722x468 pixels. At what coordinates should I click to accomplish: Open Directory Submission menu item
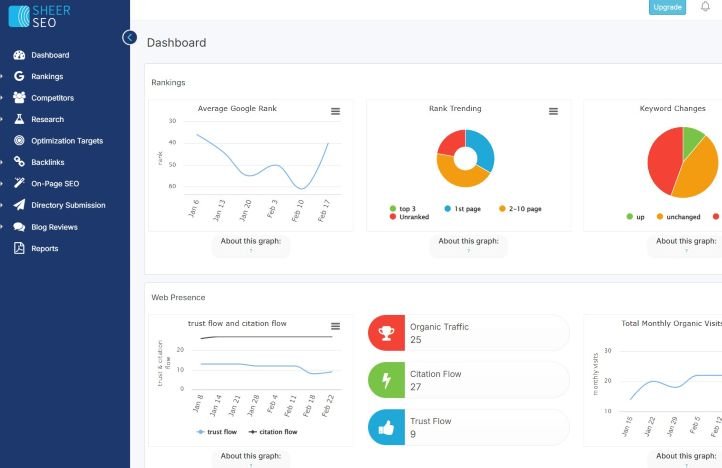pos(68,205)
